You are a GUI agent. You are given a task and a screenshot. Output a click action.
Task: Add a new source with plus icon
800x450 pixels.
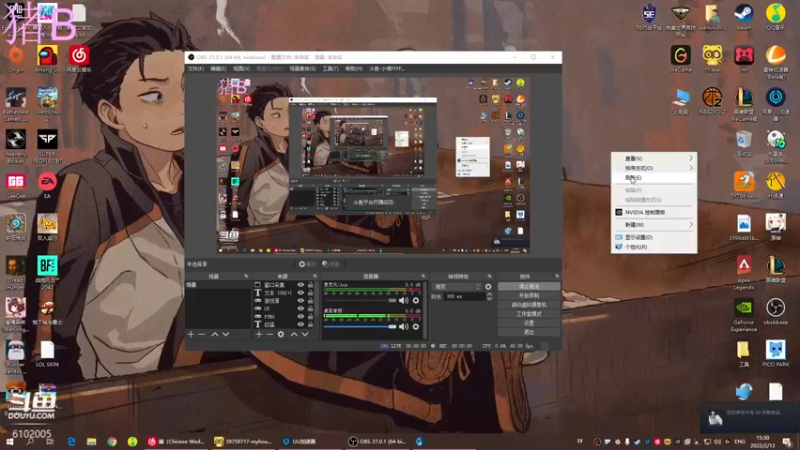pos(259,334)
